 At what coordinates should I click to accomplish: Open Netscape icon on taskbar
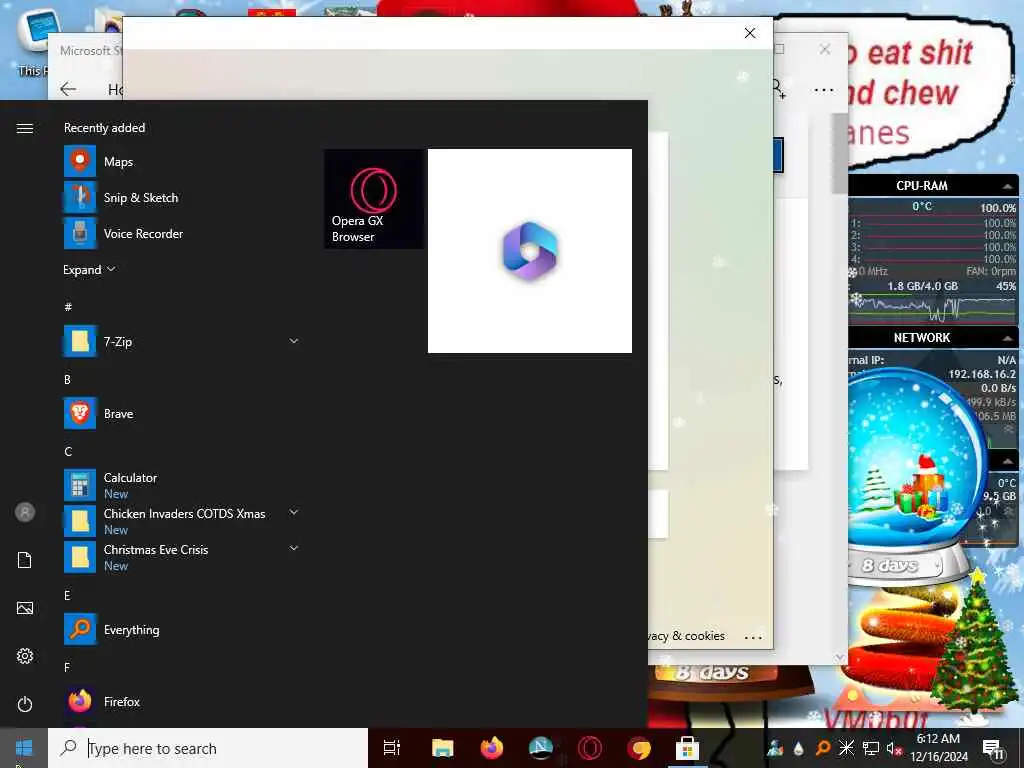(541, 748)
